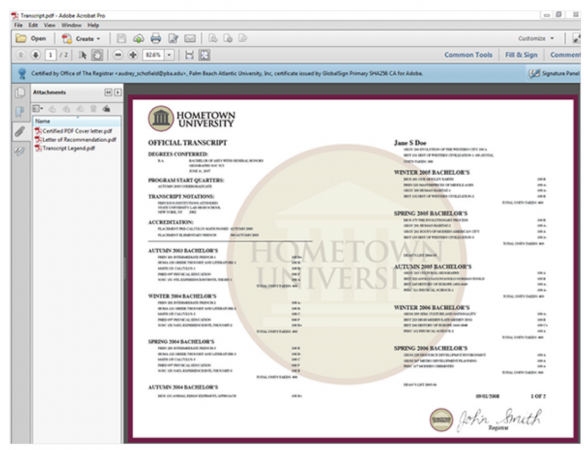588x450 pixels.
Task: Click the zoom out minus icon
Action: 118,55
